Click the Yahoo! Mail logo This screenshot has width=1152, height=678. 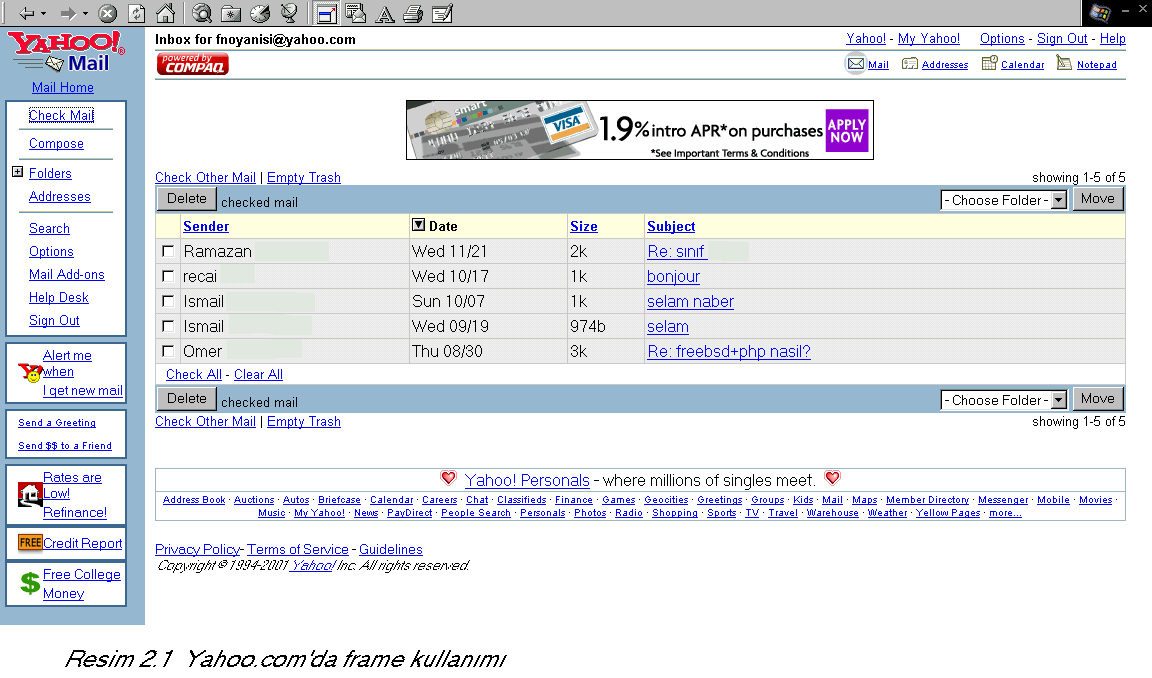tap(66, 51)
